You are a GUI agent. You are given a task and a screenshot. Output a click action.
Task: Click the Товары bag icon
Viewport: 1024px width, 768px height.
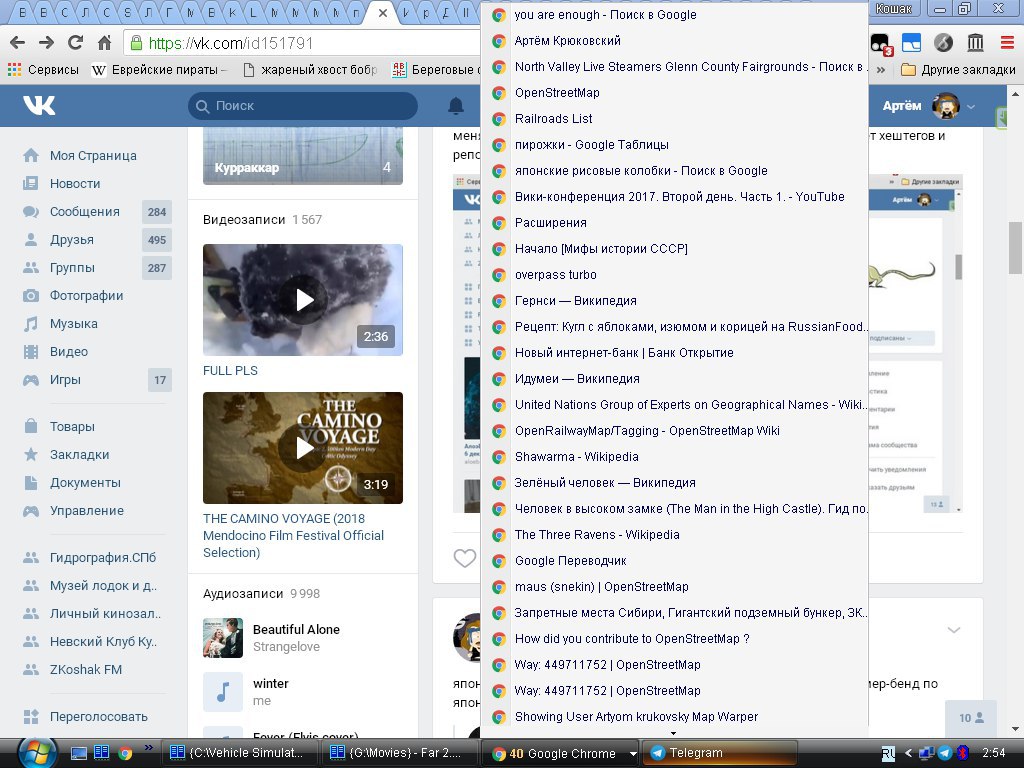(31, 426)
